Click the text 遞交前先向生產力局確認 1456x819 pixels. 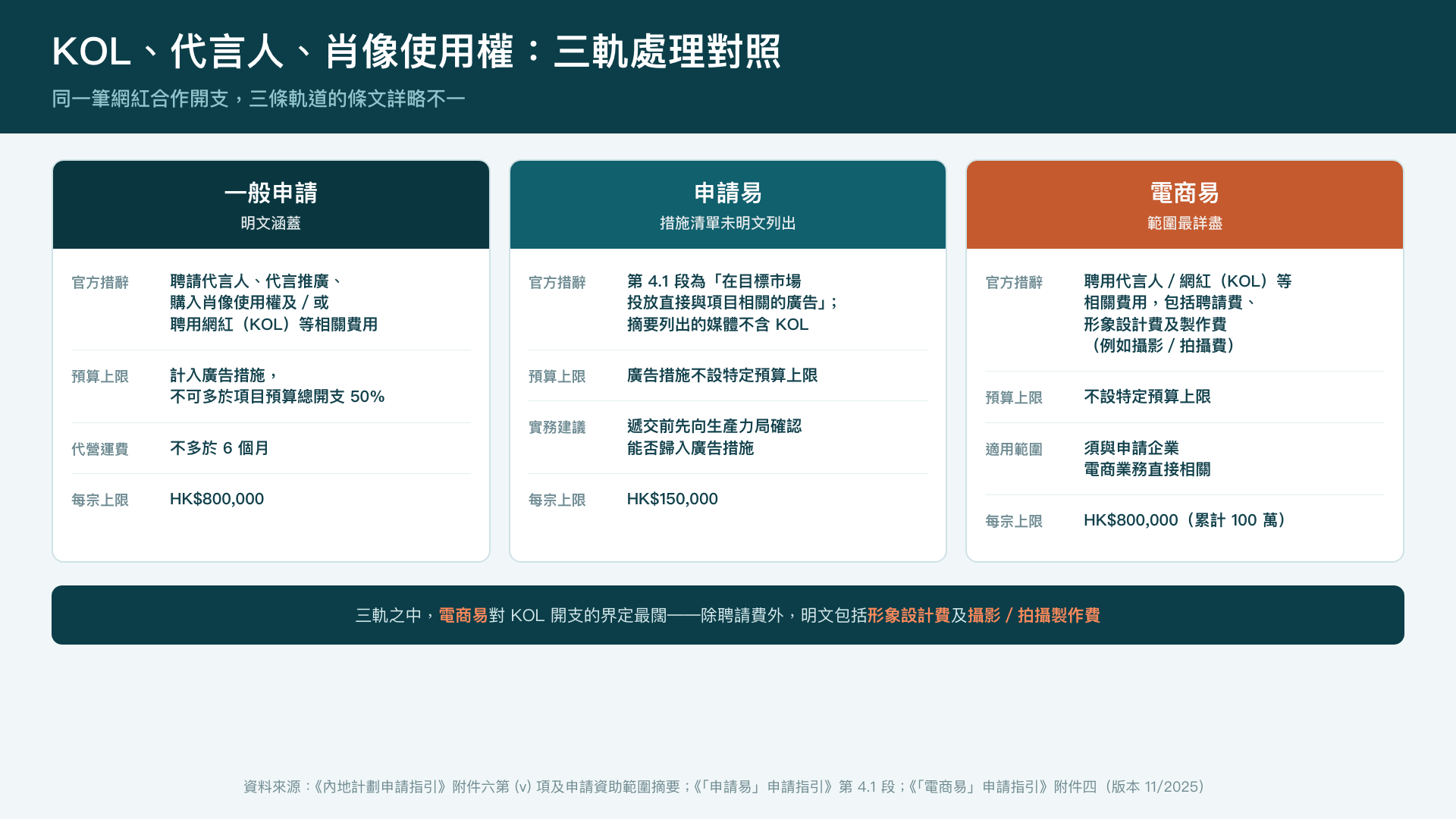[714, 426]
